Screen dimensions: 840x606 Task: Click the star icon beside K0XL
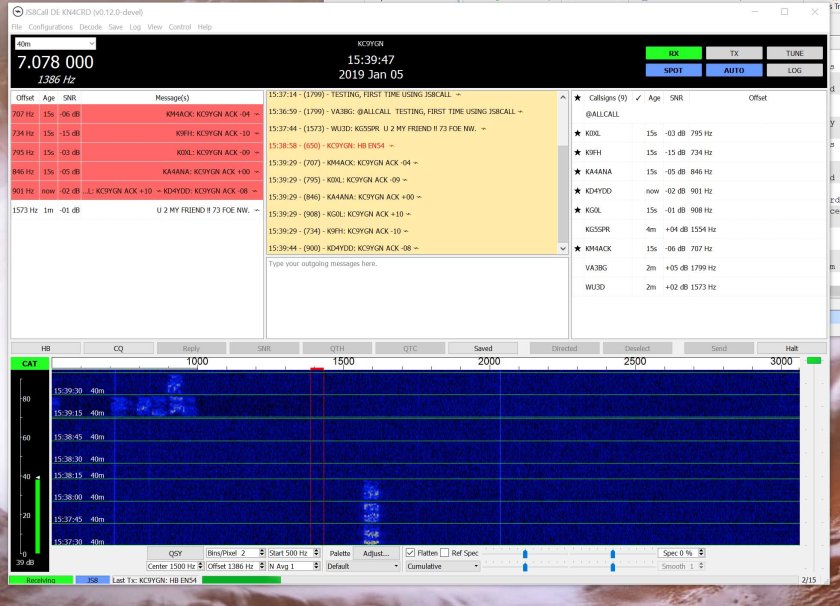(577, 133)
